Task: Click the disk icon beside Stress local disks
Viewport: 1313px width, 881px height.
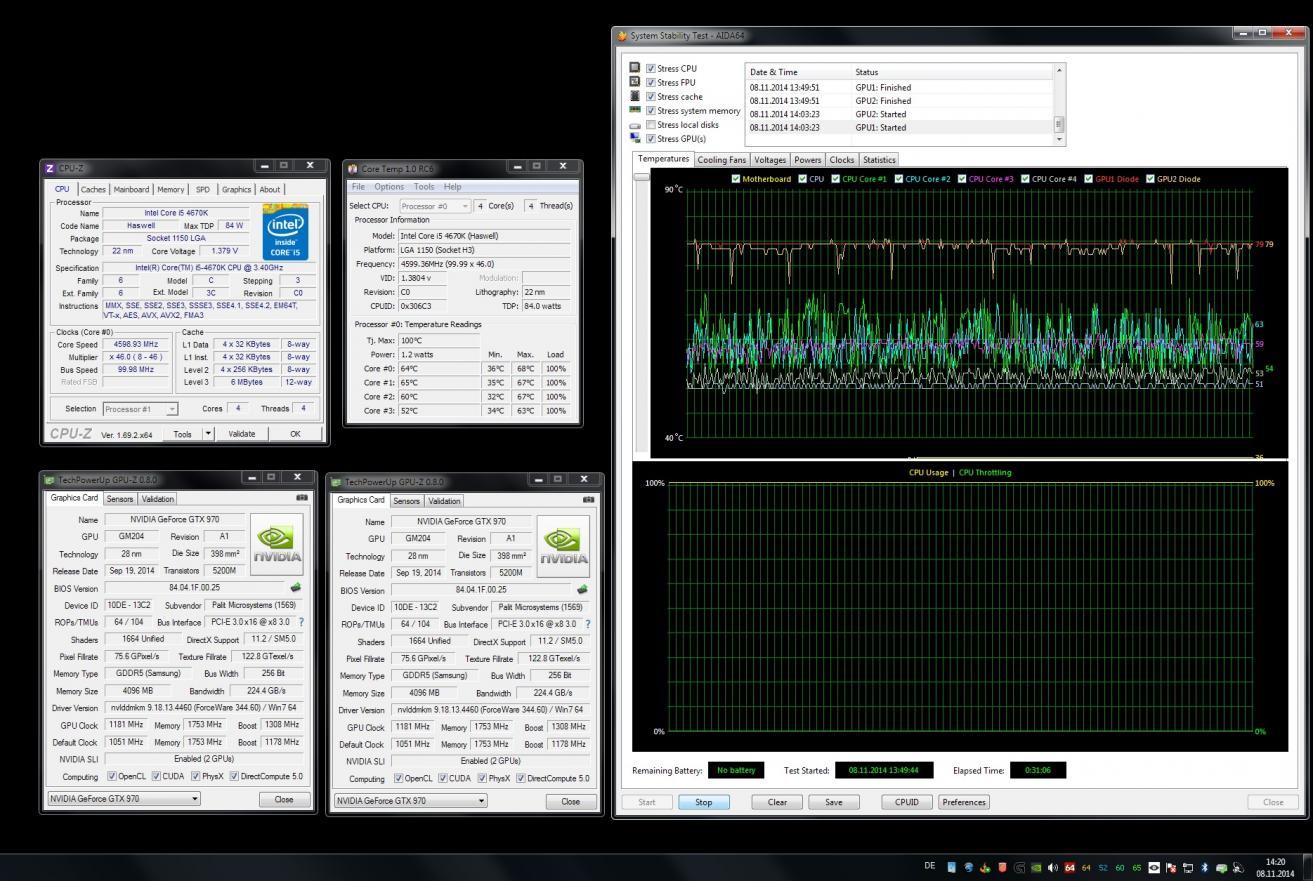Action: tap(637, 126)
